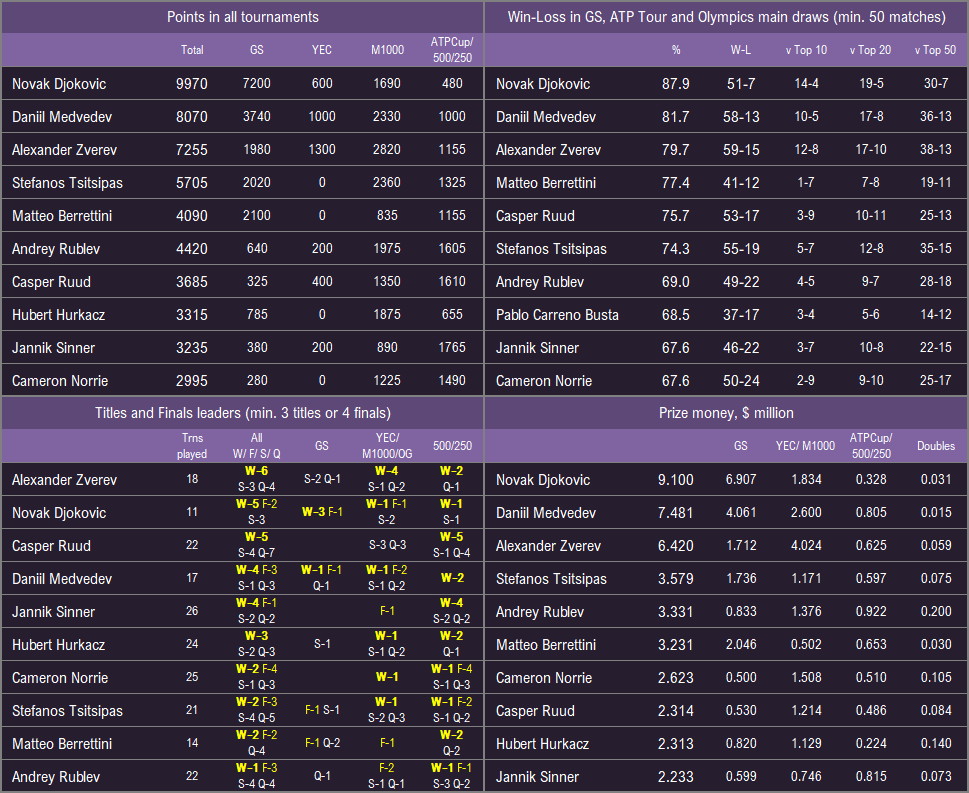Click Djokovic's GS prize money 6.907

point(741,479)
